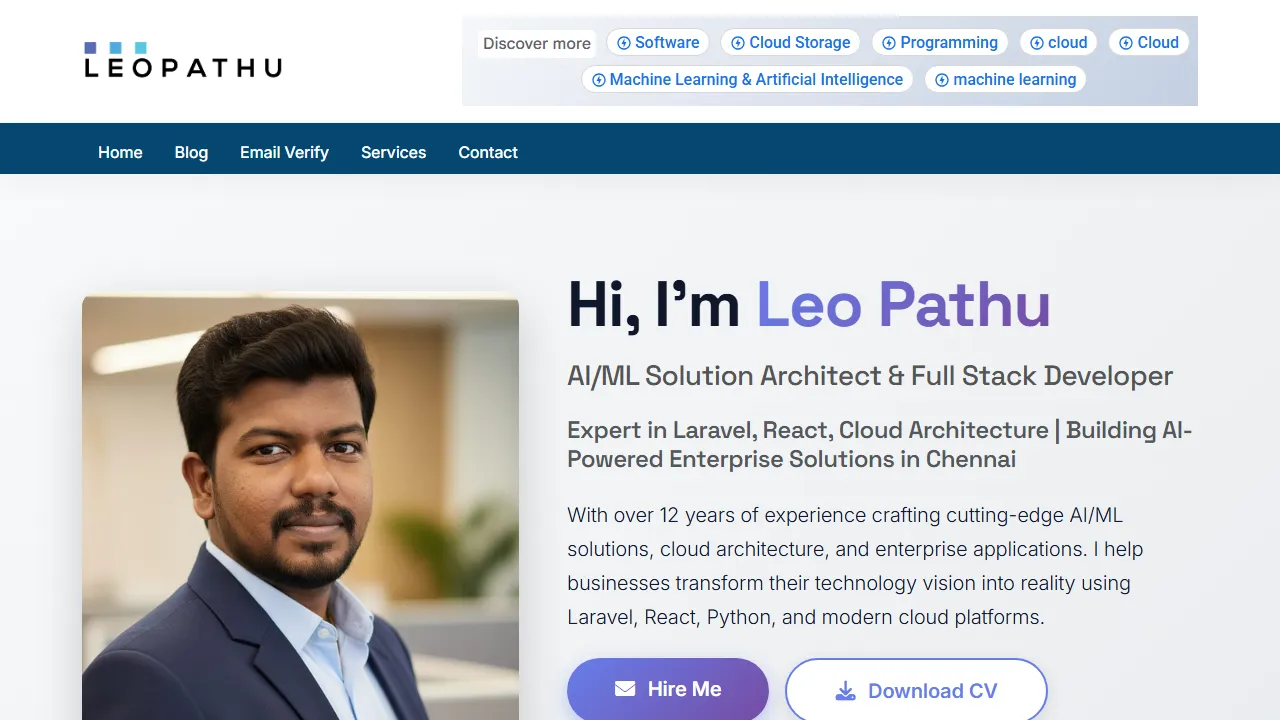
Task: Click the download icon on the Download CV button
Action: click(x=846, y=691)
